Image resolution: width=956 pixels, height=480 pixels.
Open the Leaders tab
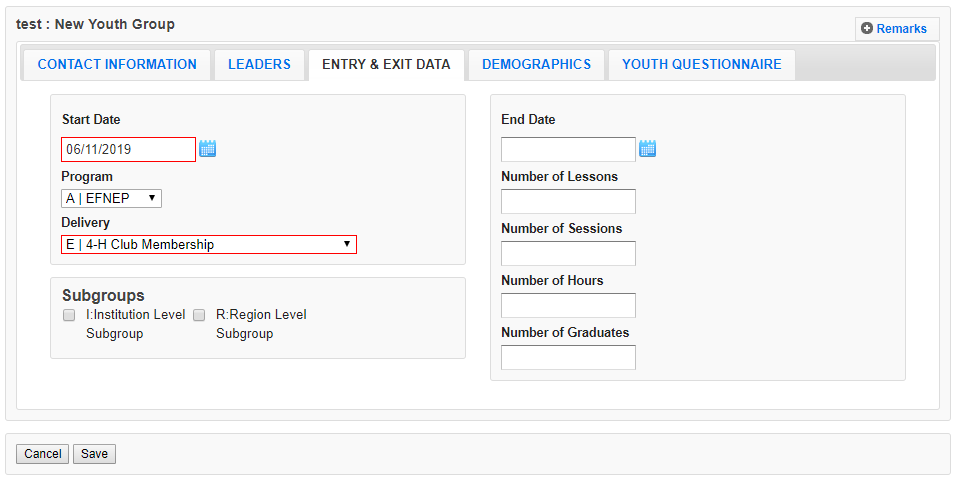[259, 64]
